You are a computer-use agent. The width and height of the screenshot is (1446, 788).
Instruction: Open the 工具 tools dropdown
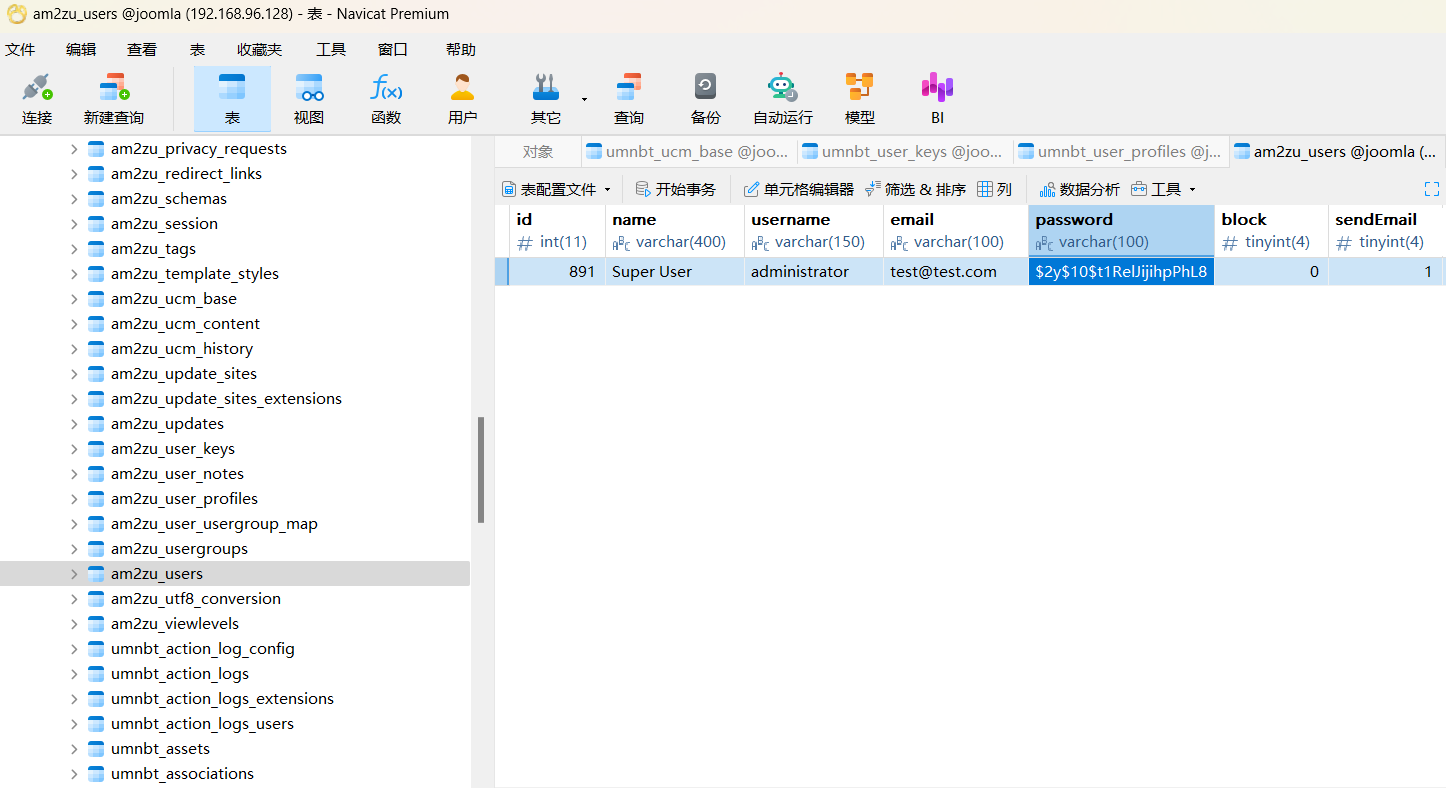pyautogui.click(x=1164, y=189)
